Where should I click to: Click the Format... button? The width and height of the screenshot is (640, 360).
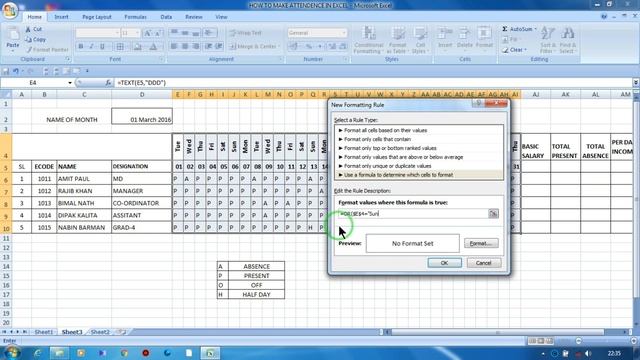pos(481,244)
